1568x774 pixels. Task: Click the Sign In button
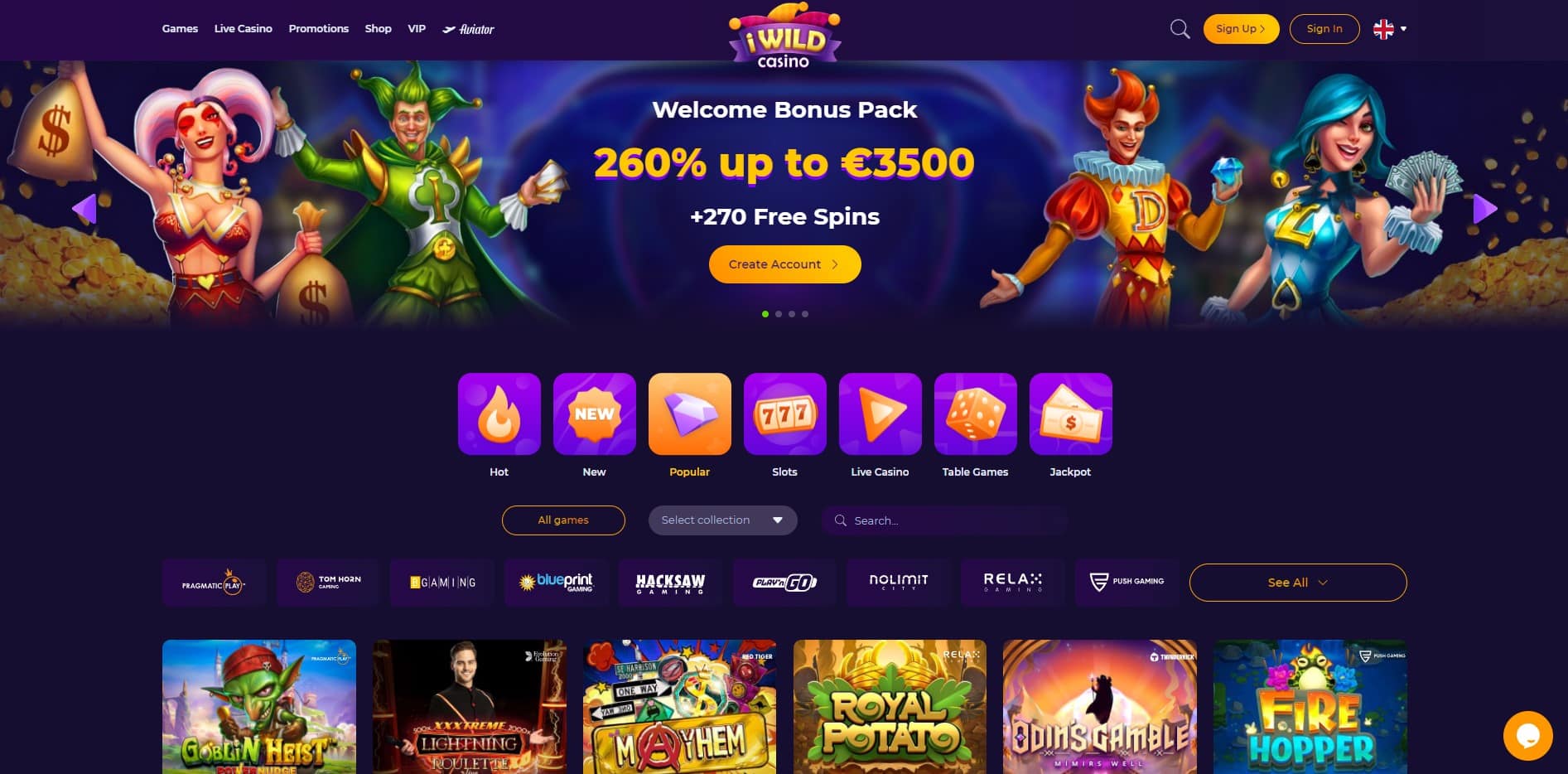pyautogui.click(x=1324, y=29)
